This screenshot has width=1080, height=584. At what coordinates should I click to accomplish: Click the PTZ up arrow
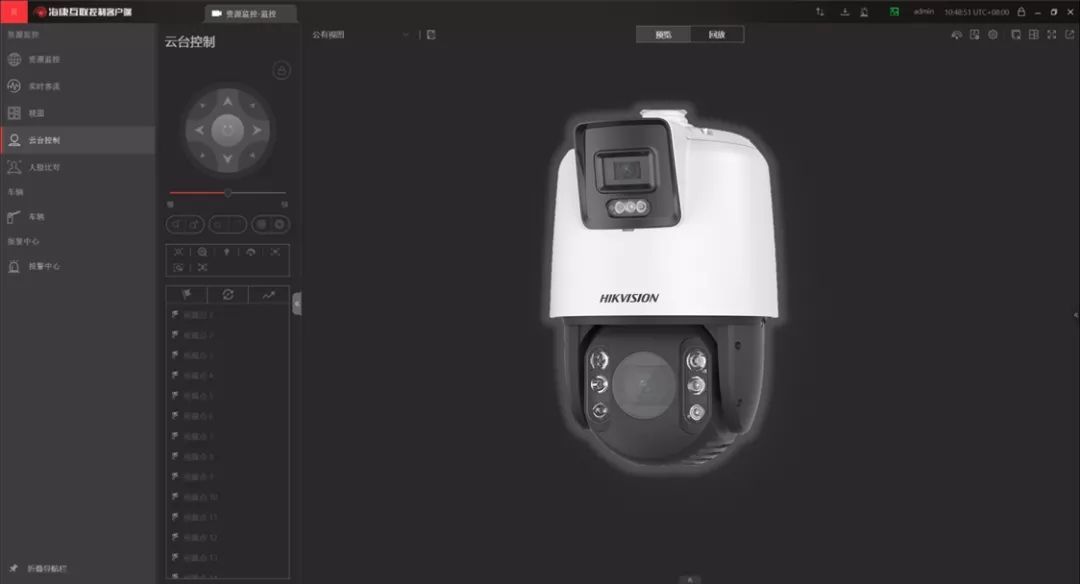click(x=227, y=101)
